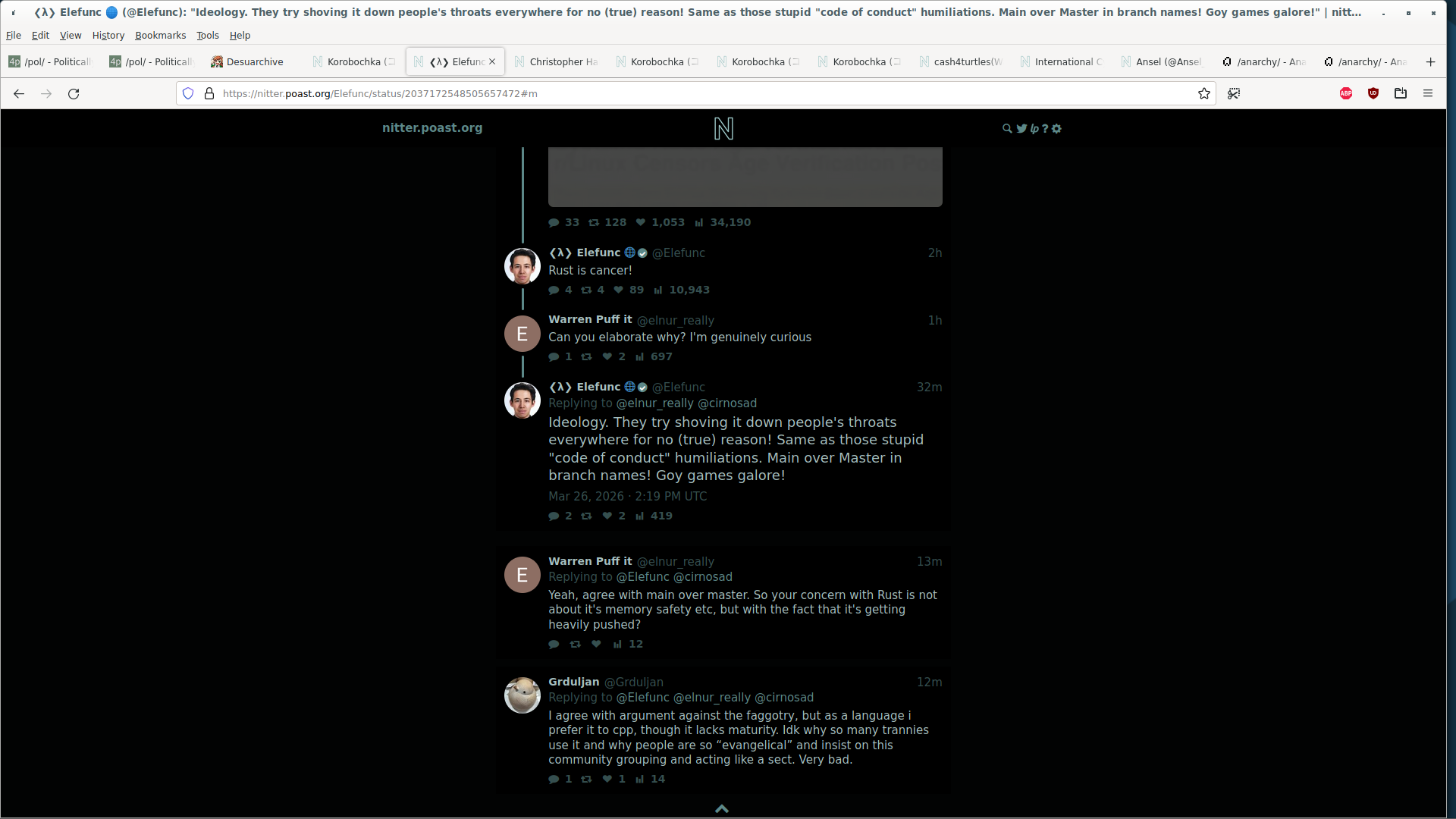Switch to Christopher Ha tab

pyautogui.click(x=563, y=61)
